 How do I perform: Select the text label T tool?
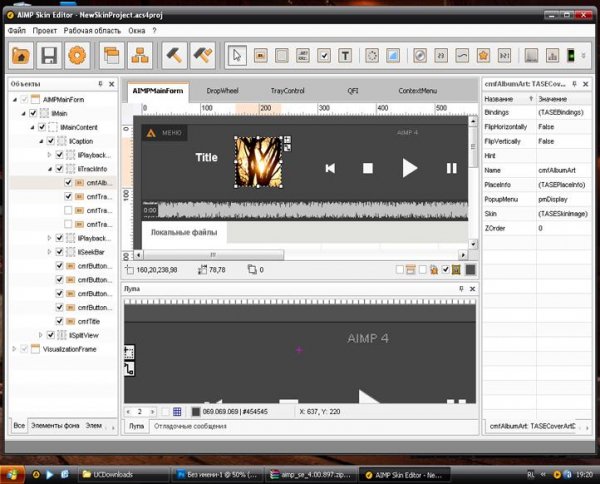[345, 56]
